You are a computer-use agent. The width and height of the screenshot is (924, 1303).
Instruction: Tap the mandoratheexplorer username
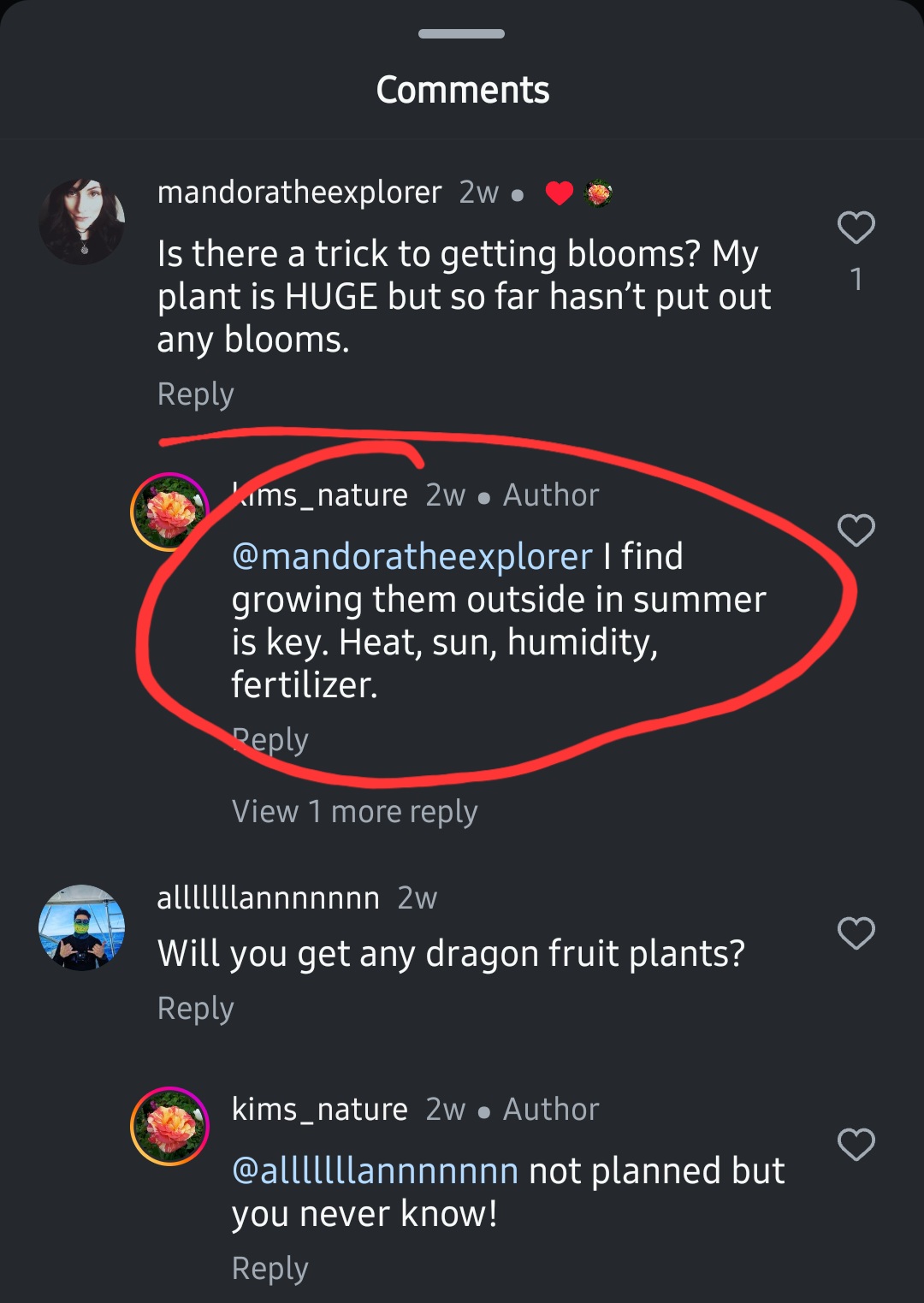(299, 192)
